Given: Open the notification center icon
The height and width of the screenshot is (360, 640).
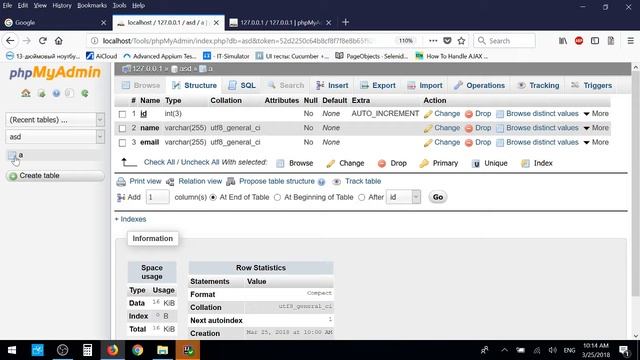Looking at the screenshot, I should point(624,350).
